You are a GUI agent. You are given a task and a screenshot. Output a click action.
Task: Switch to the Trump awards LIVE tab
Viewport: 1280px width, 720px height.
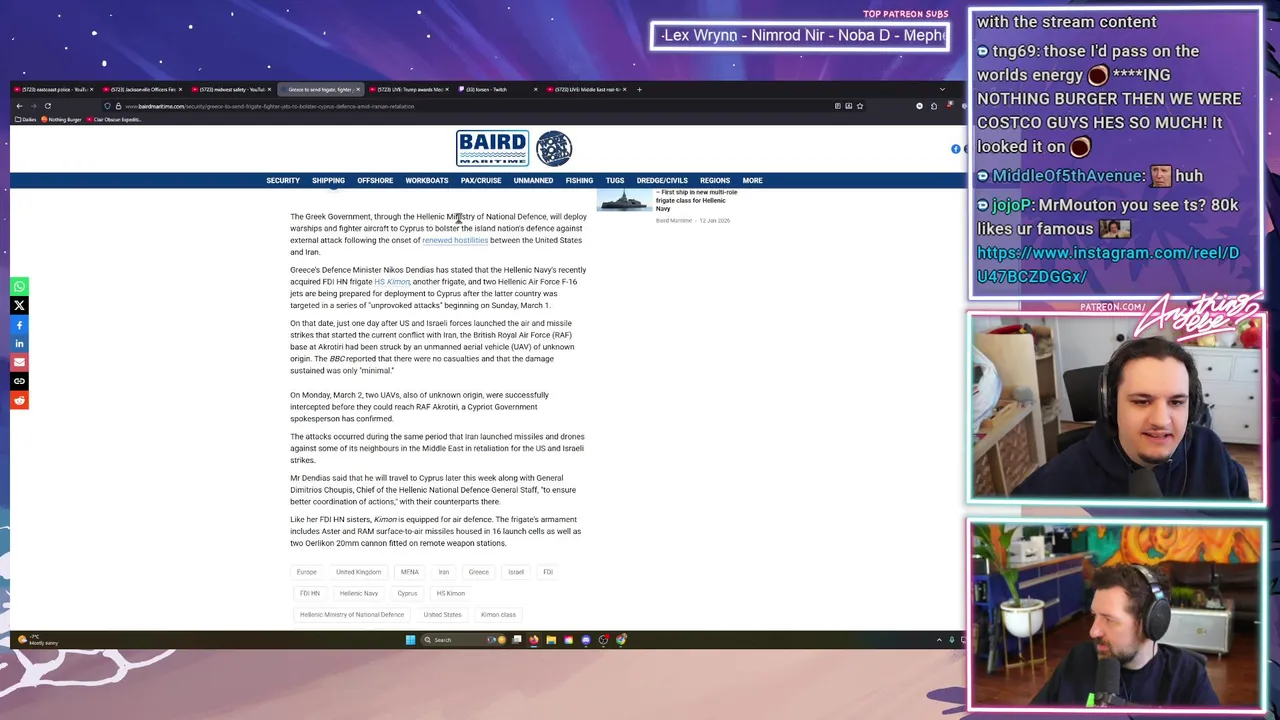pos(408,89)
